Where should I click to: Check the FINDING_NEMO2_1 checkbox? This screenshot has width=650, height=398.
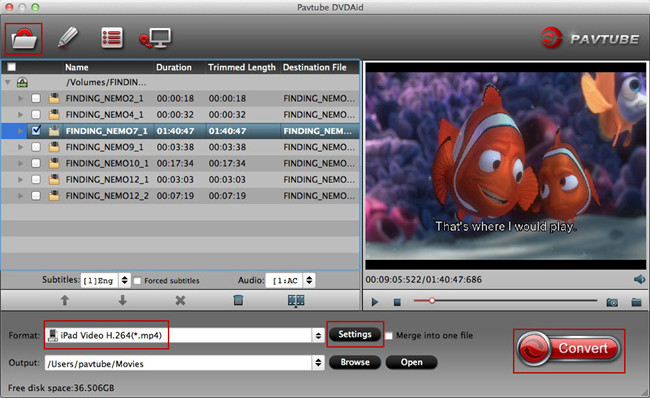tap(36, 98)
